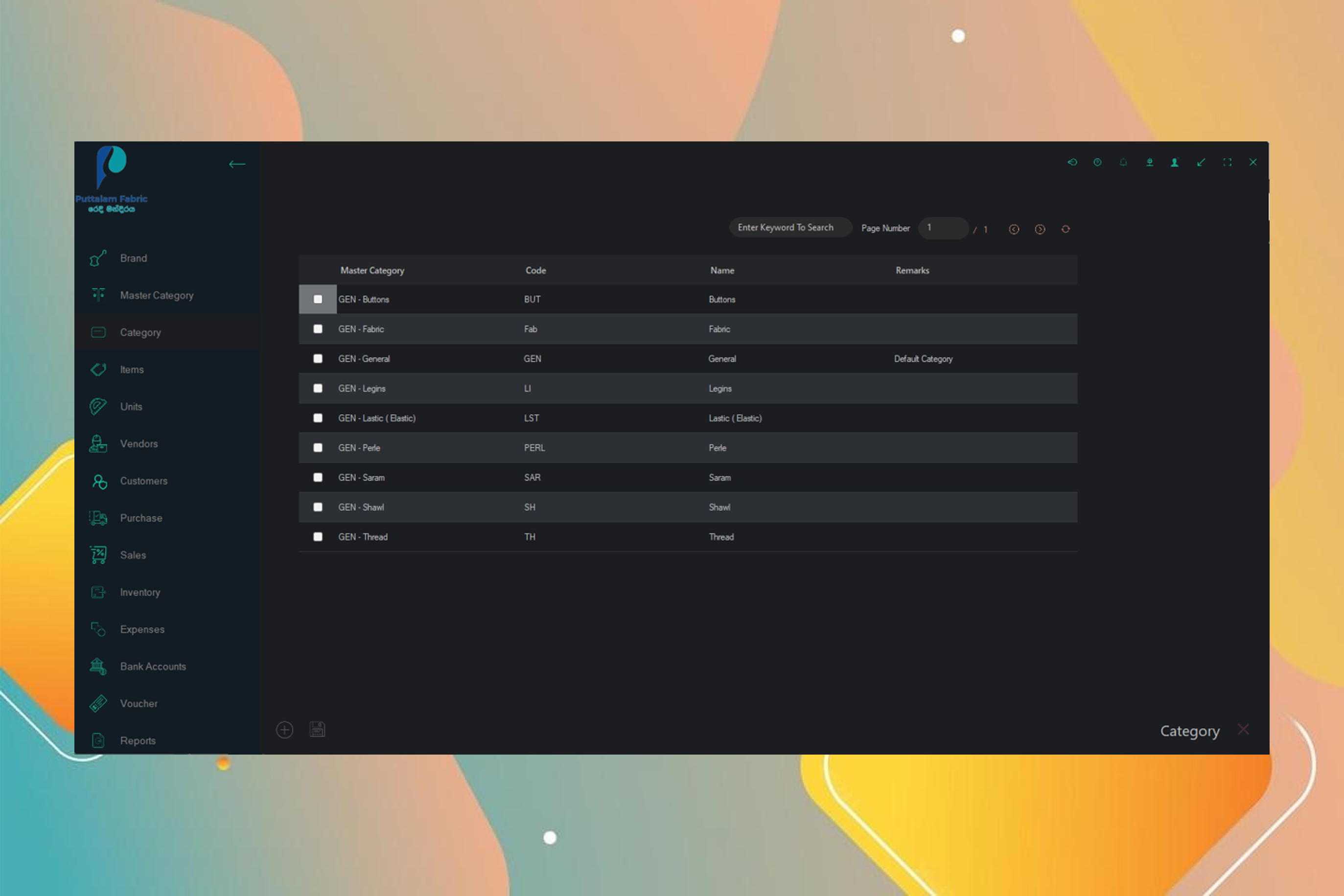Open help via the question mark icon

click(x=1098, y=162)
